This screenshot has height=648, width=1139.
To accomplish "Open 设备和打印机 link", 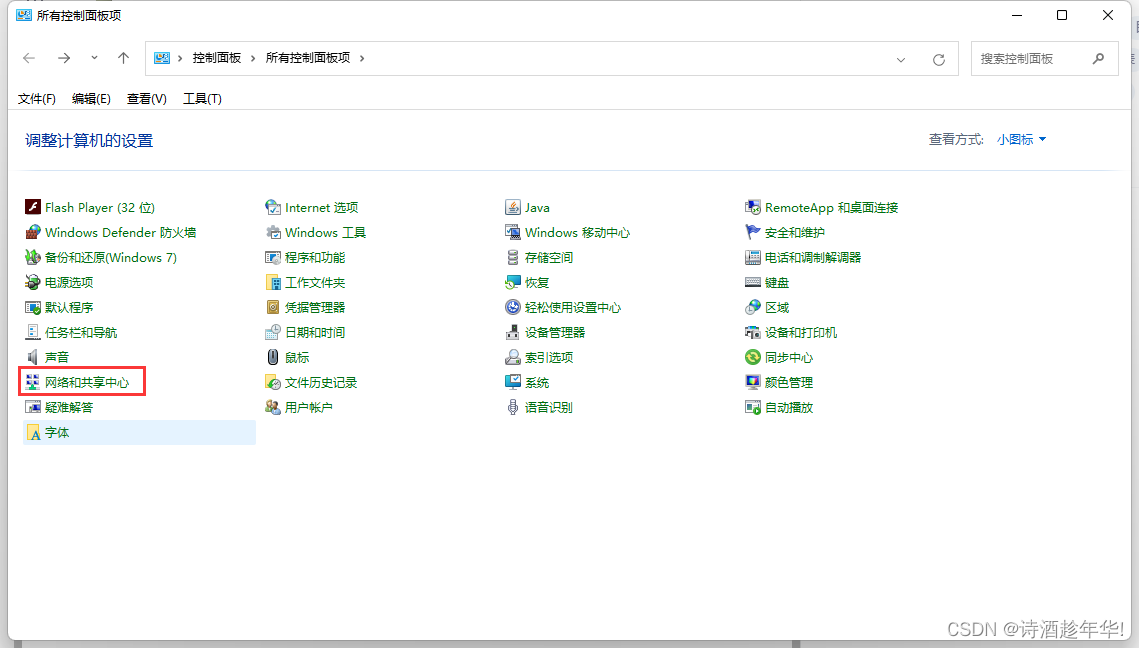I will click(x=800, y=332).
